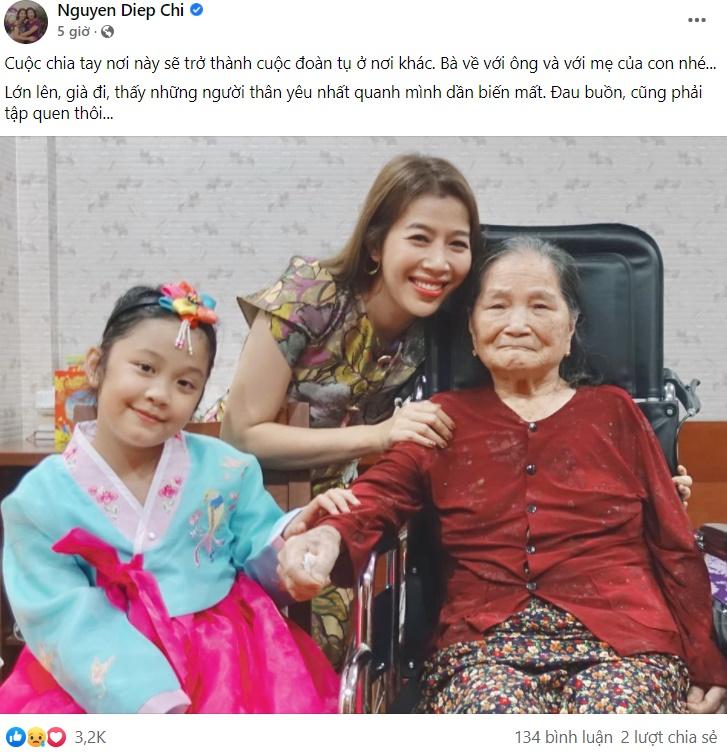Click the globe public audience icon

coord(107,32)
